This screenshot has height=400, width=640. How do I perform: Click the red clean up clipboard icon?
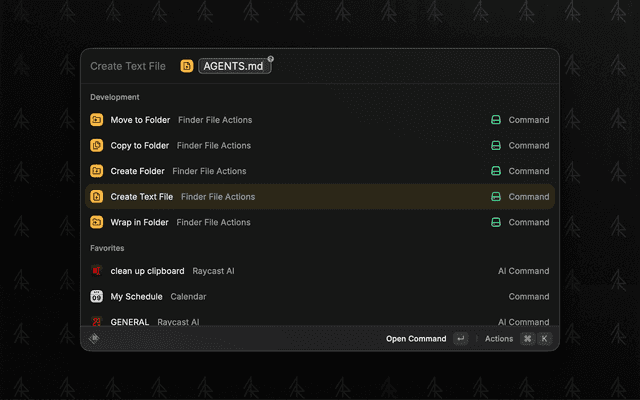pos(97,271)
